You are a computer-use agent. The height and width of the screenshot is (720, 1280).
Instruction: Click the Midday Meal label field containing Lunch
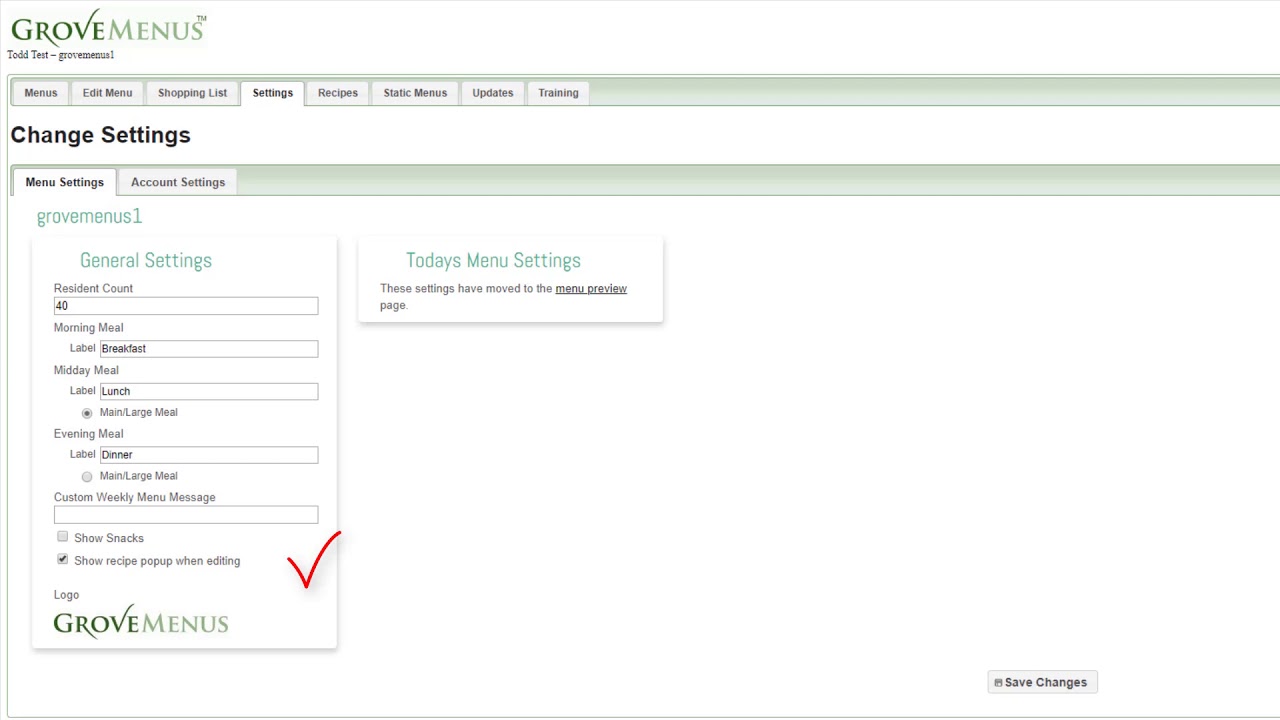point(209,391)
